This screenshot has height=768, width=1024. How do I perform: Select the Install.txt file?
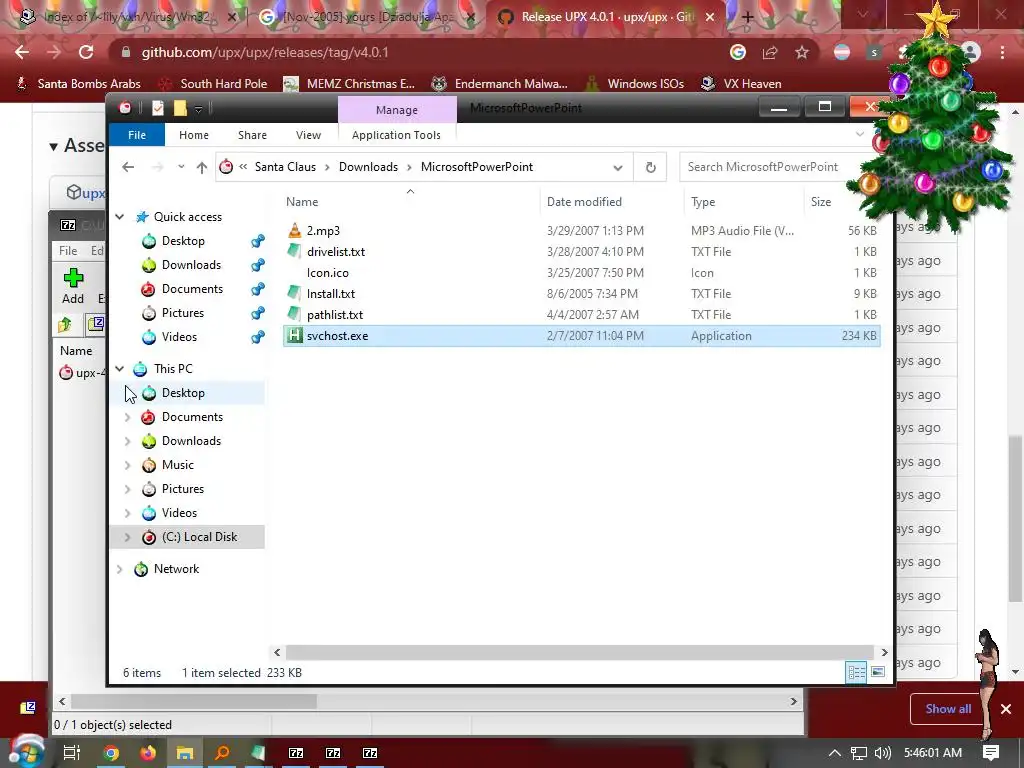(x=581, y=293)
